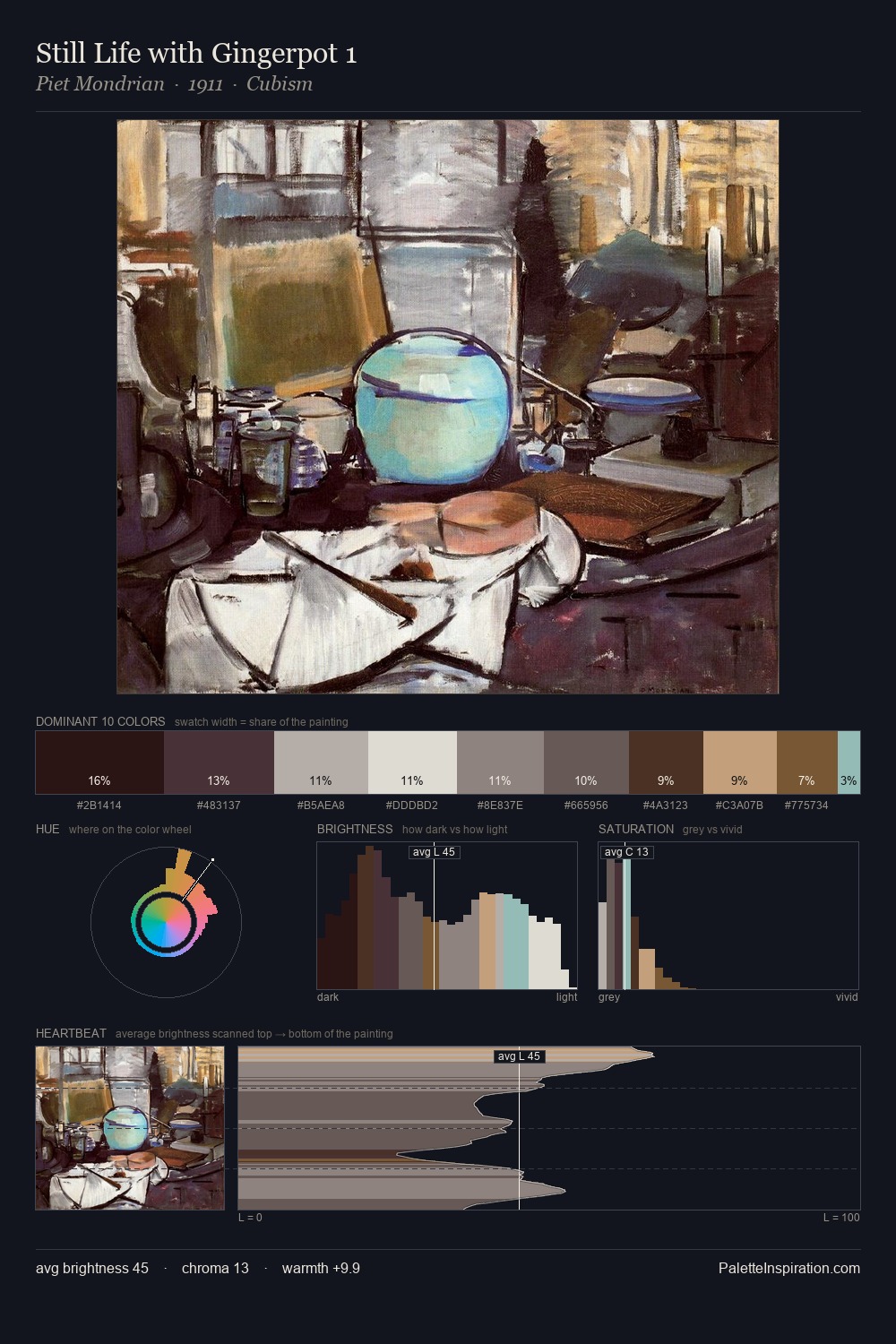Open the main Gingerpot painting image
The height and width of the screenshot is (1344, 896).
448,407
